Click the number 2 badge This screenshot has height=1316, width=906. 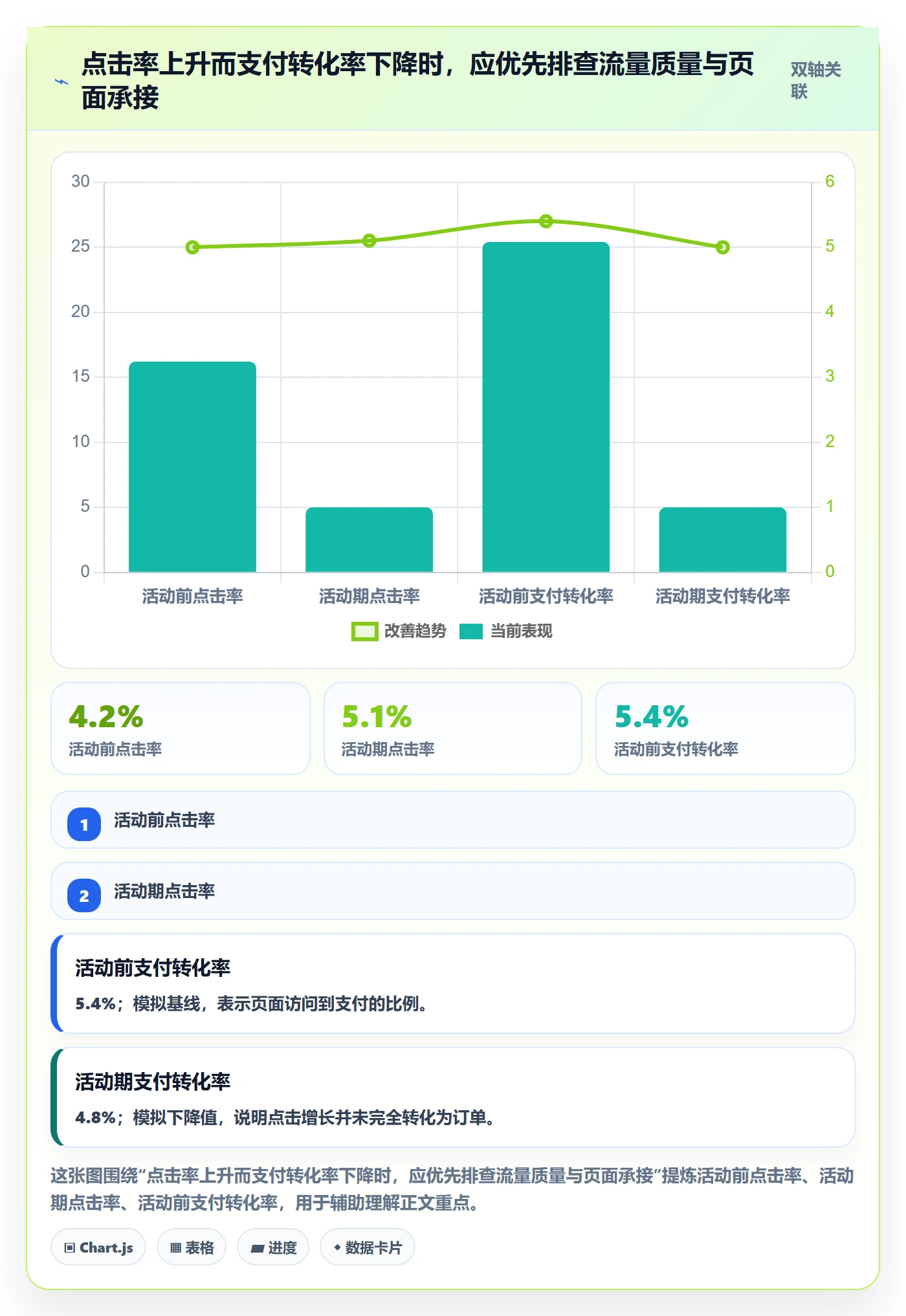click(x=84, y=895)
